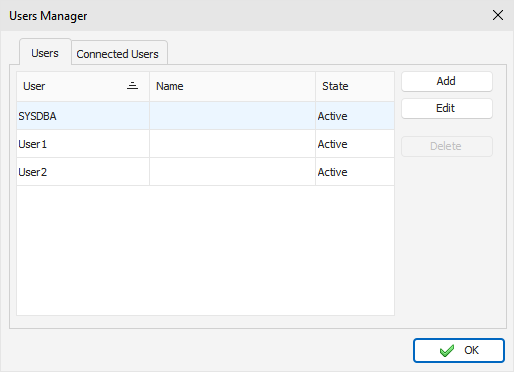The height and width of the screenshot is (372, 514).
Task: Click the Edit button
Action: (447, 108)
